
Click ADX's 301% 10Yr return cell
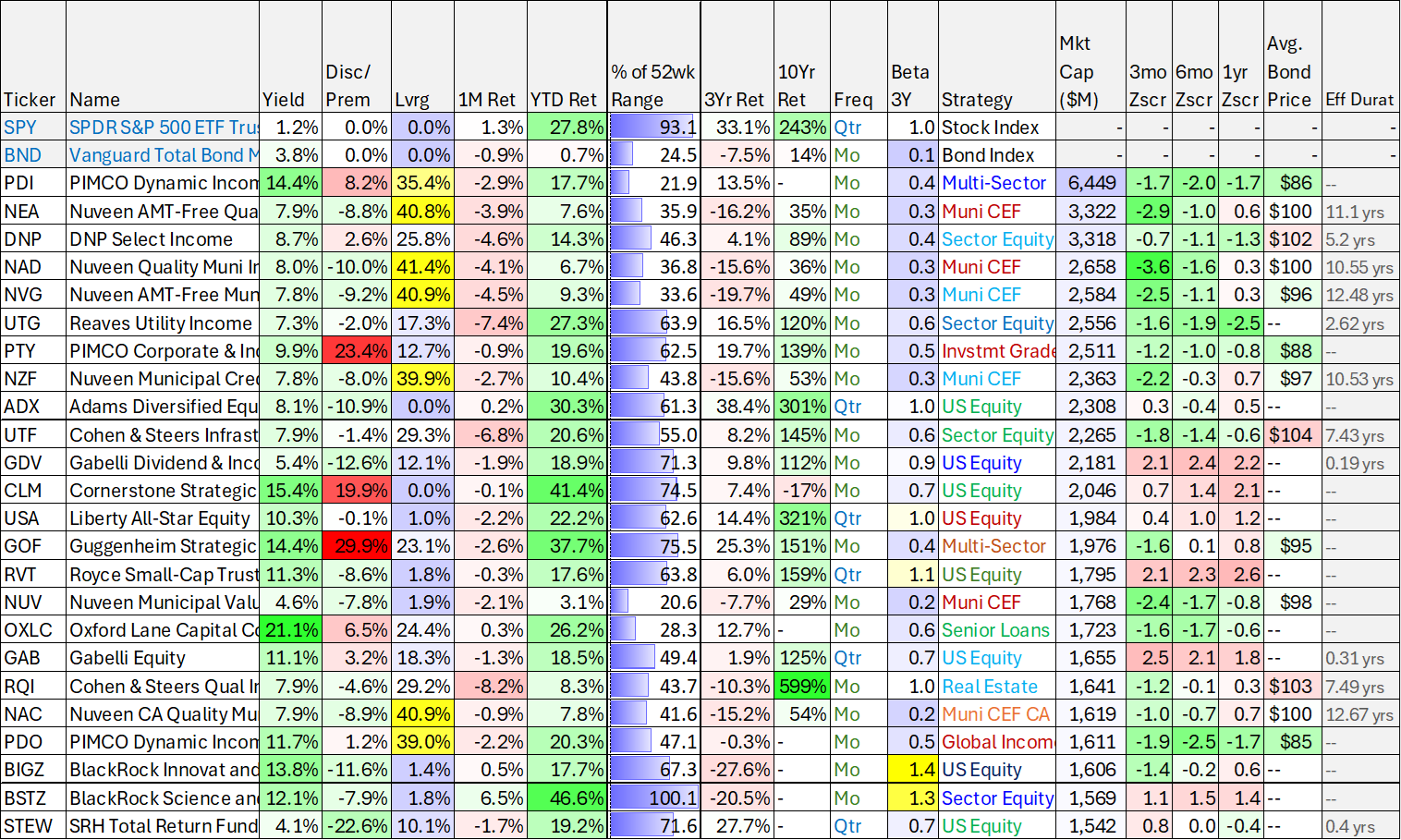pos(802,407)
